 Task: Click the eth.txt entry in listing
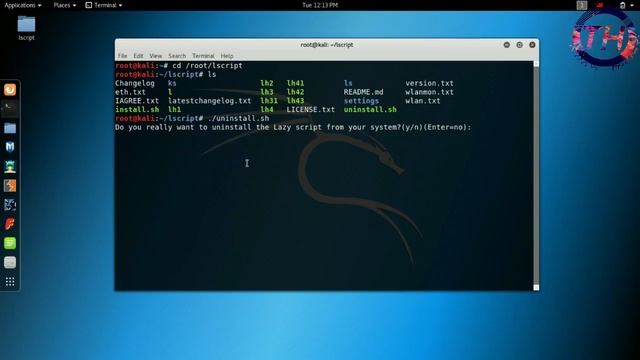click(x=130, y=92)
